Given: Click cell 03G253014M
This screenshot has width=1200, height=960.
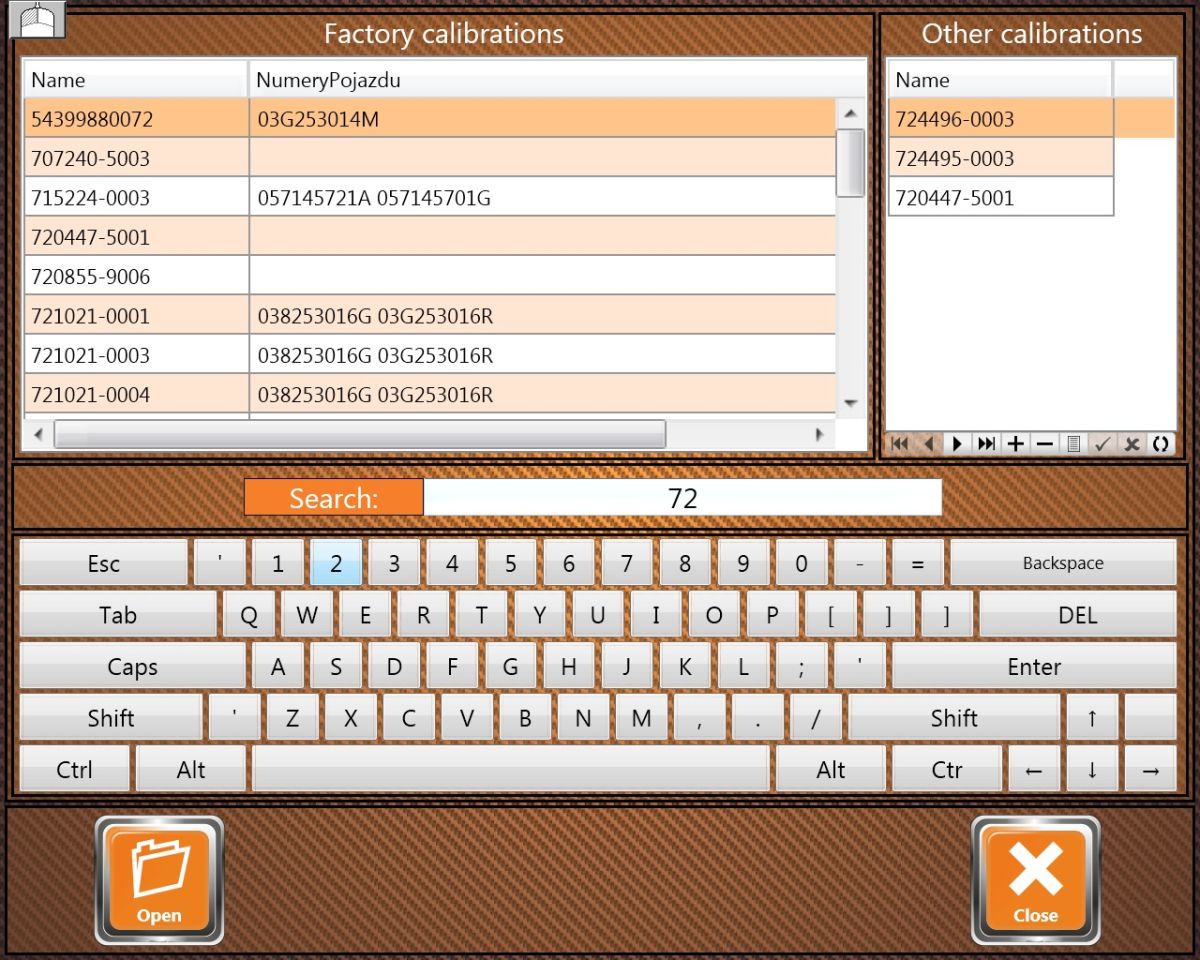Looking at the screenshot, I should pos(543,119).
